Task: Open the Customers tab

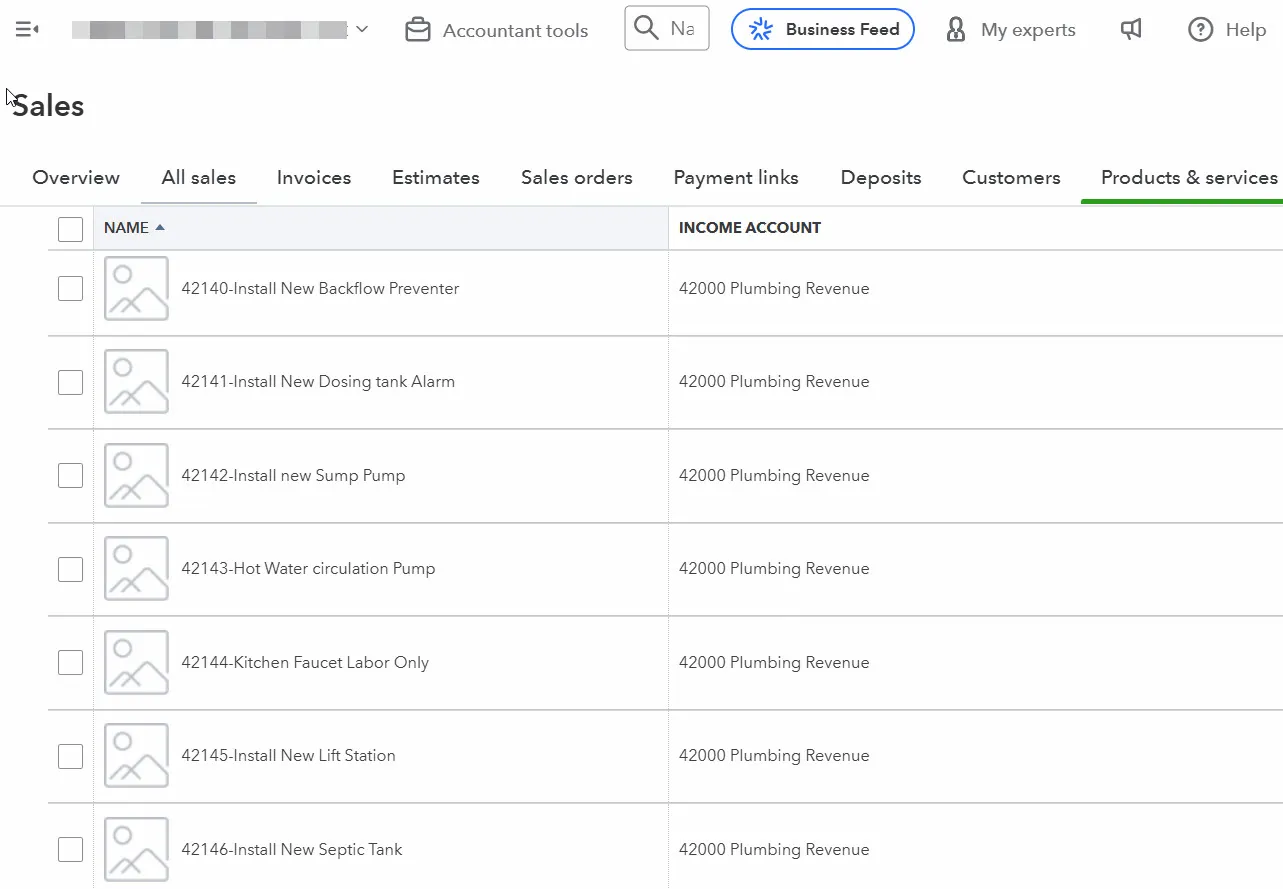Action: pyautogui.click(x=1011, y=178)
